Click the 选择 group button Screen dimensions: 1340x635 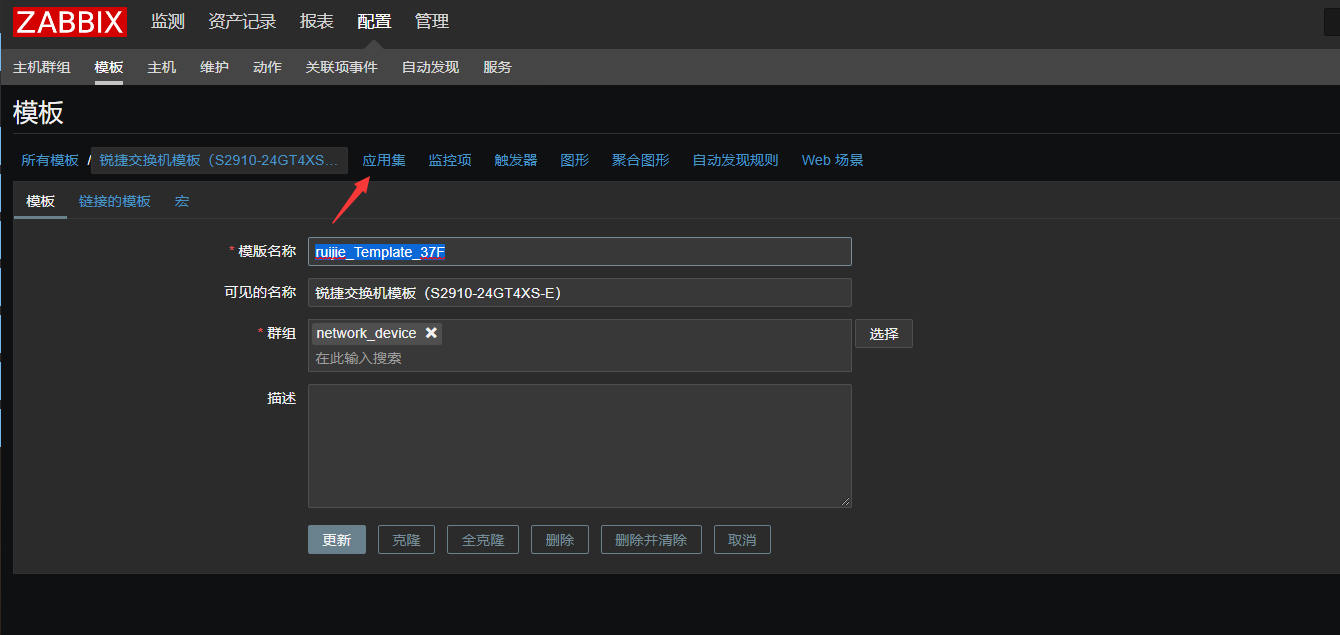884,334
